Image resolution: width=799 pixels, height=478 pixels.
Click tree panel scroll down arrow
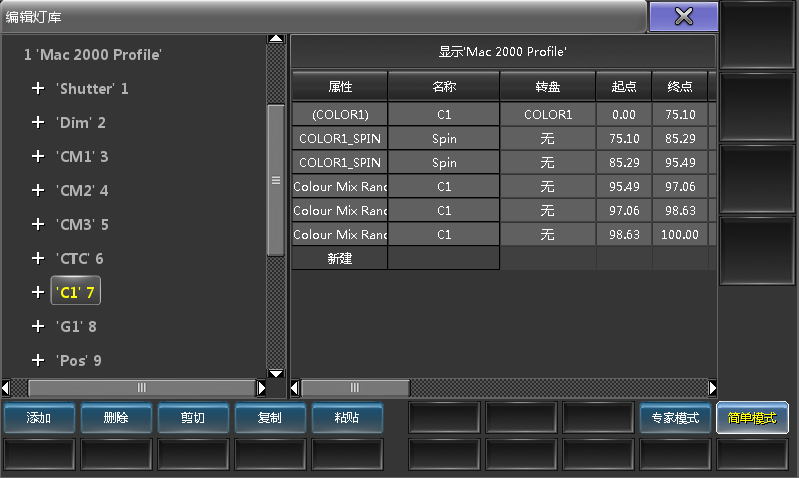(276, 374)
